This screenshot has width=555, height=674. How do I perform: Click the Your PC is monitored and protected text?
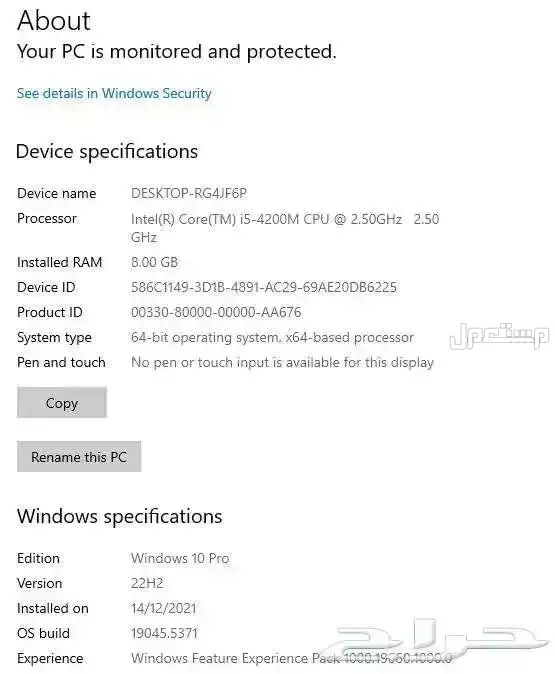click(x=177, y=52)
